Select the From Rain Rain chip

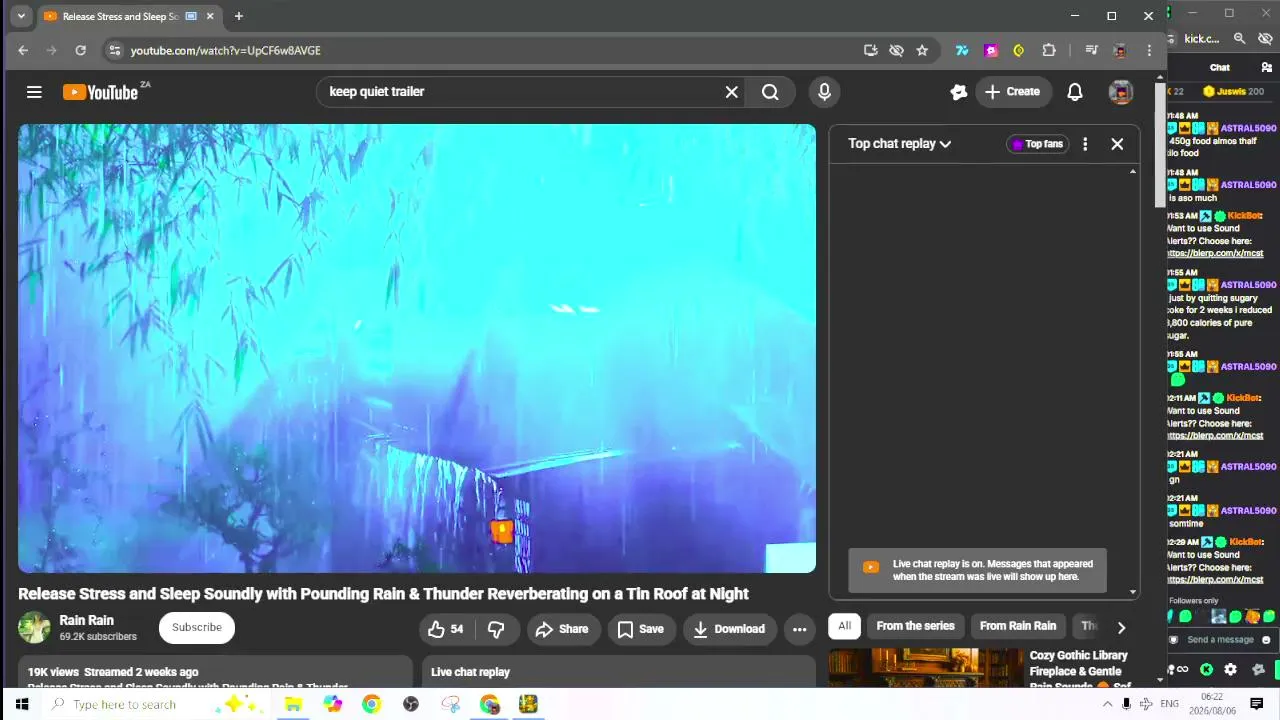1018,627
